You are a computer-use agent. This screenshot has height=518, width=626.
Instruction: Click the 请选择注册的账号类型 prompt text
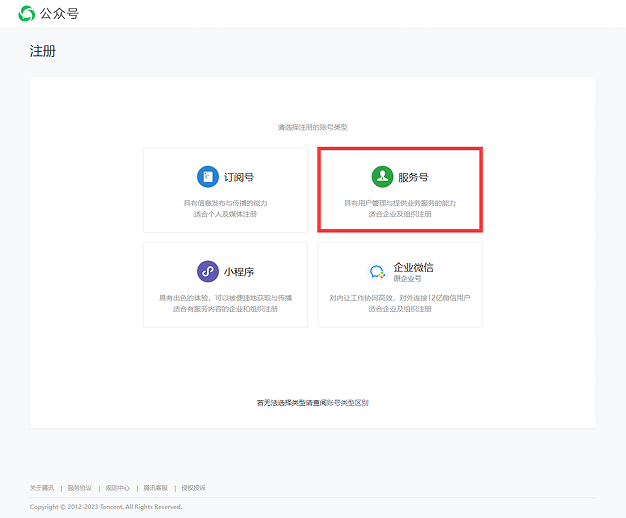pyautogui.click(x=313, y=127)
